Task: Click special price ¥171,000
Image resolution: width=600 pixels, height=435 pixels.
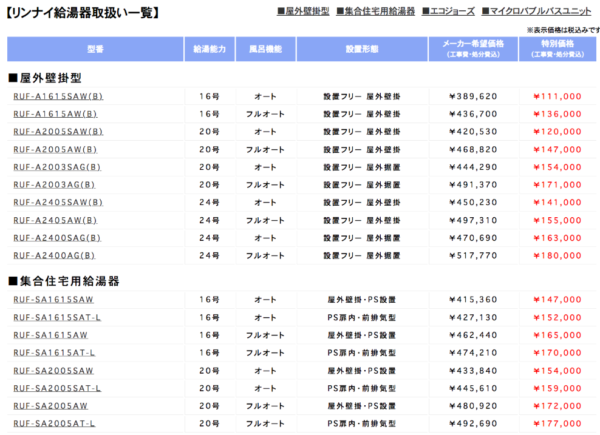Action: tap(558, 185)
